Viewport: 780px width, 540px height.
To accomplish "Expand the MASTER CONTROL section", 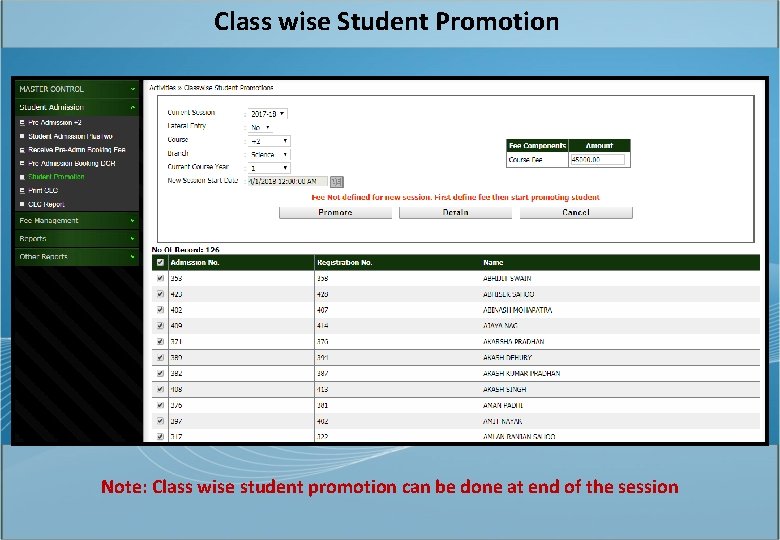I will click(x=77, y=90).
